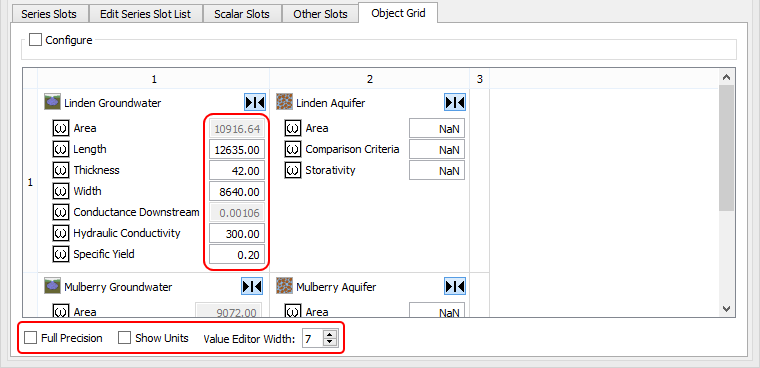The height and width of the screenshot is (368, 760).
Task: Click the Mulberry Aquifer collapse icon
Action: [x=455, y=287]
